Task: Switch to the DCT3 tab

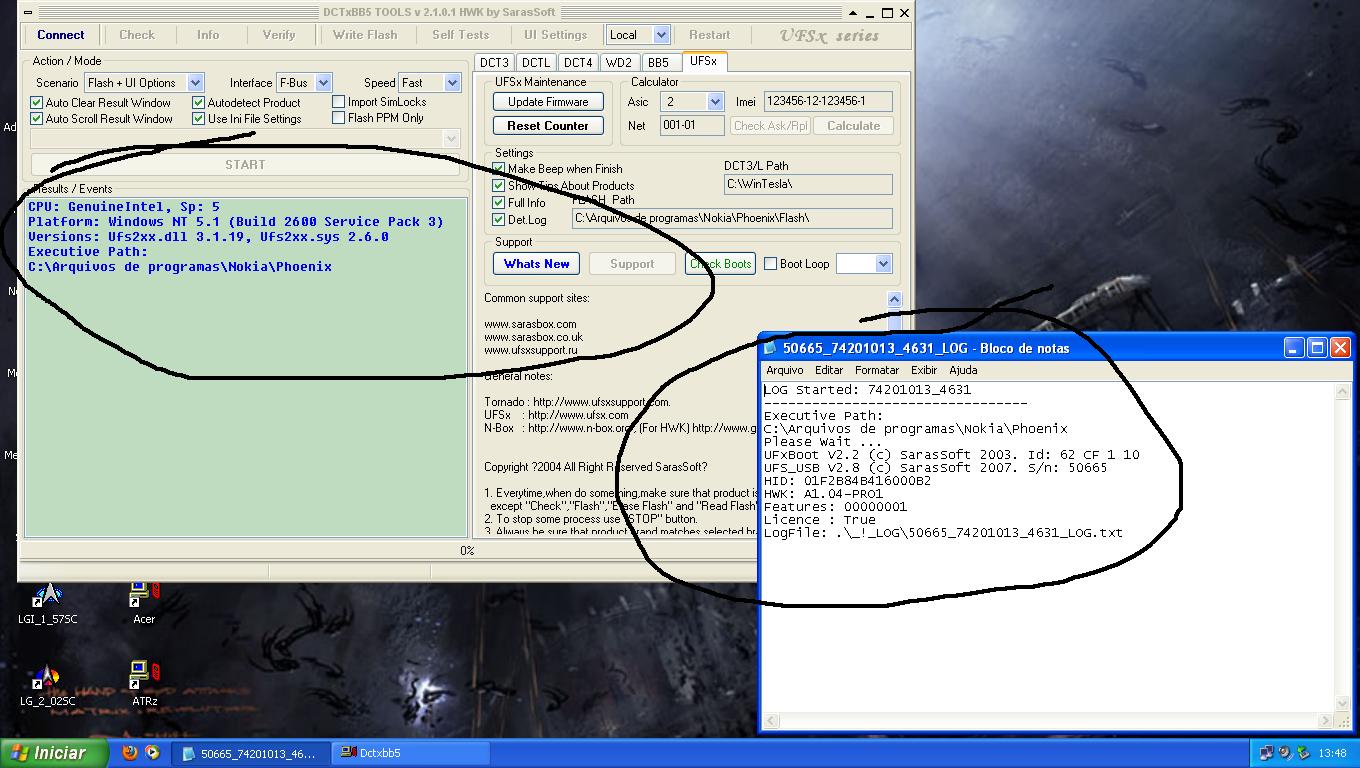Action: (x=494, y=62)
